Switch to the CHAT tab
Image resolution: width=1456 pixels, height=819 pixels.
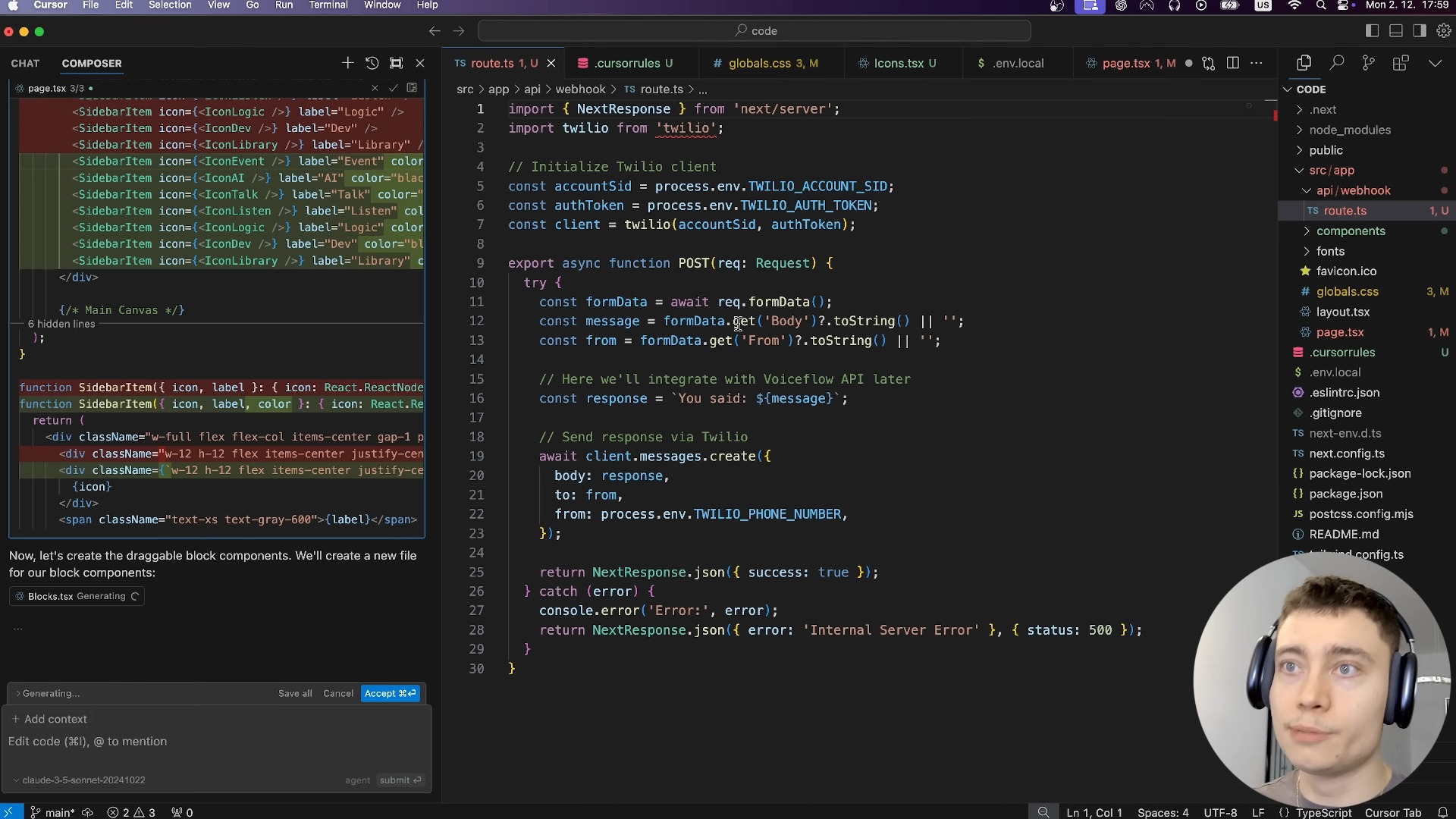coord(25,64)
